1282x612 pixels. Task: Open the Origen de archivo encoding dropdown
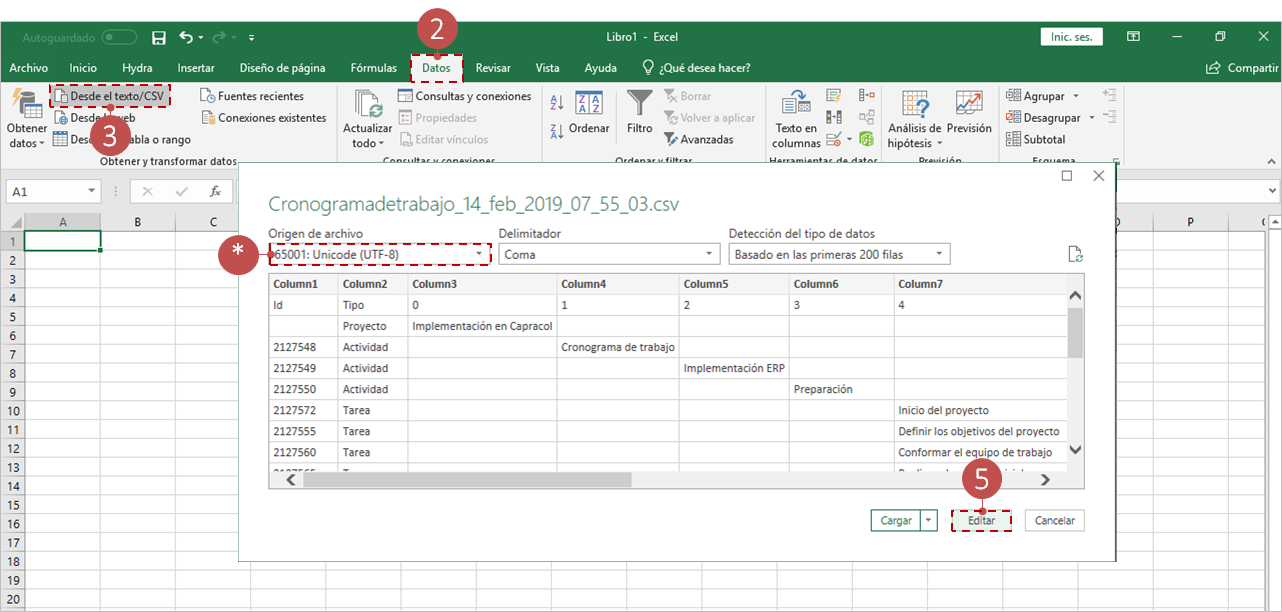(x=380, y=253)
